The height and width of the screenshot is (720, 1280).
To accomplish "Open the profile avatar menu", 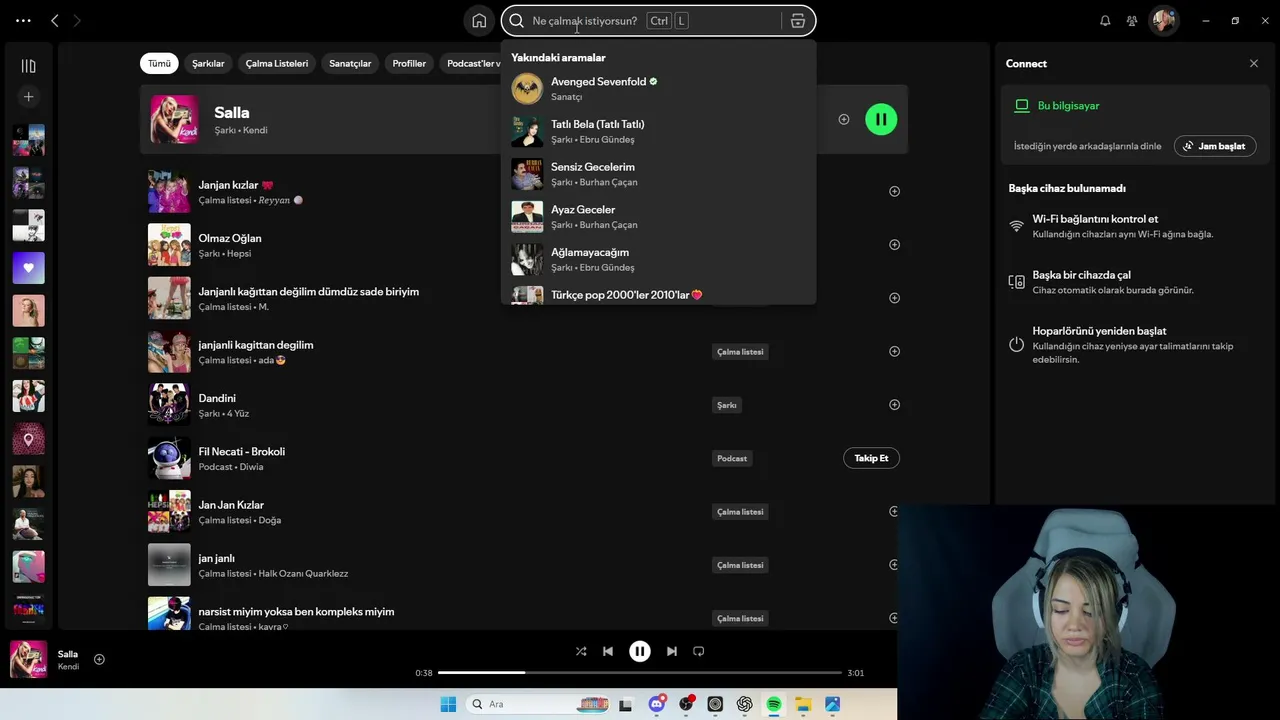I will [x=1163, y=21].
